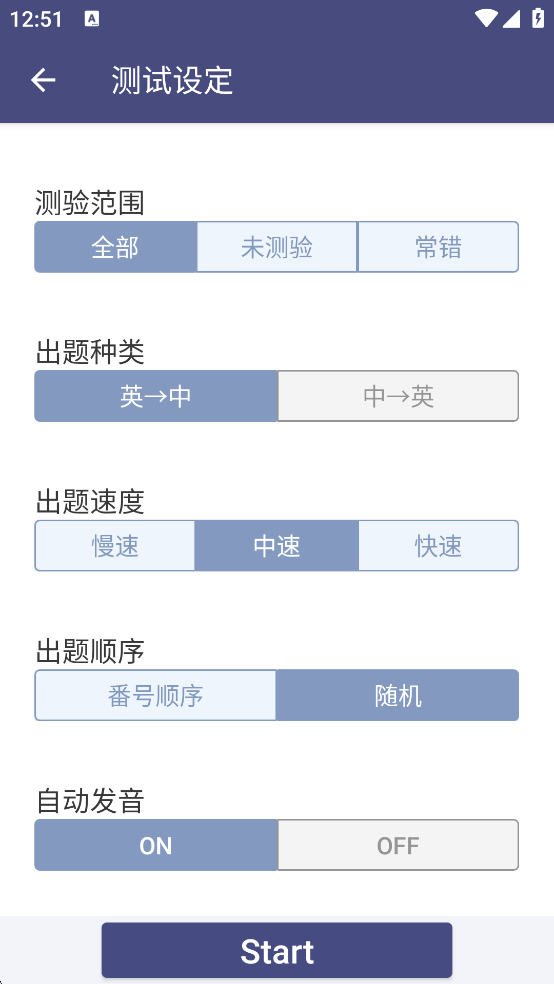Tap the 测试设定 page title
554x984 pixels.
(173, 80)
